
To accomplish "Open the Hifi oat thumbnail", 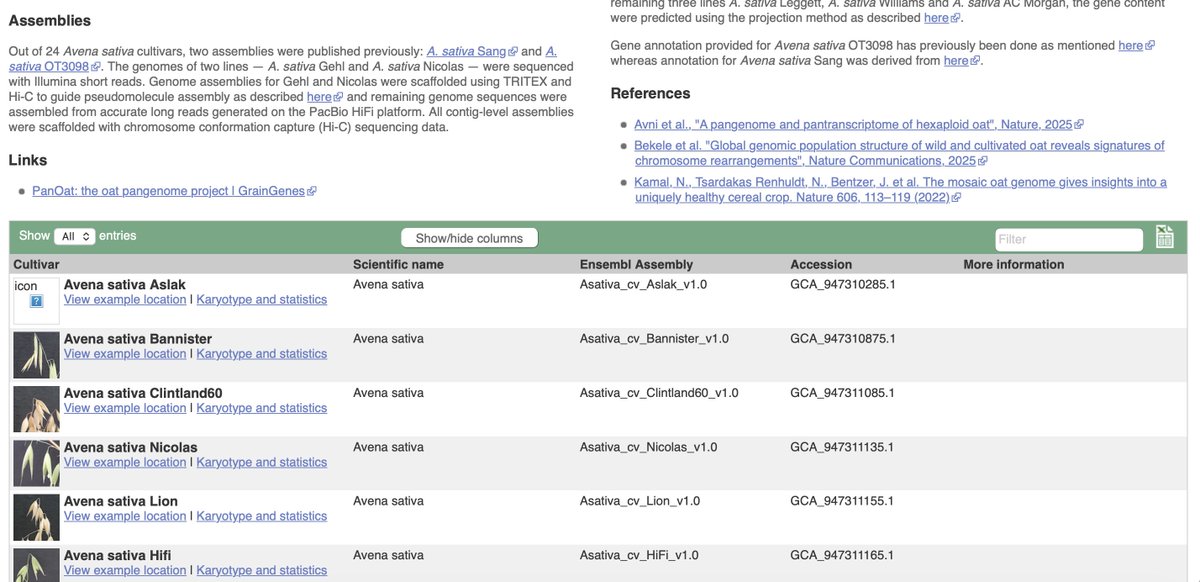I will pyautogui.click(x=36, y=565).
